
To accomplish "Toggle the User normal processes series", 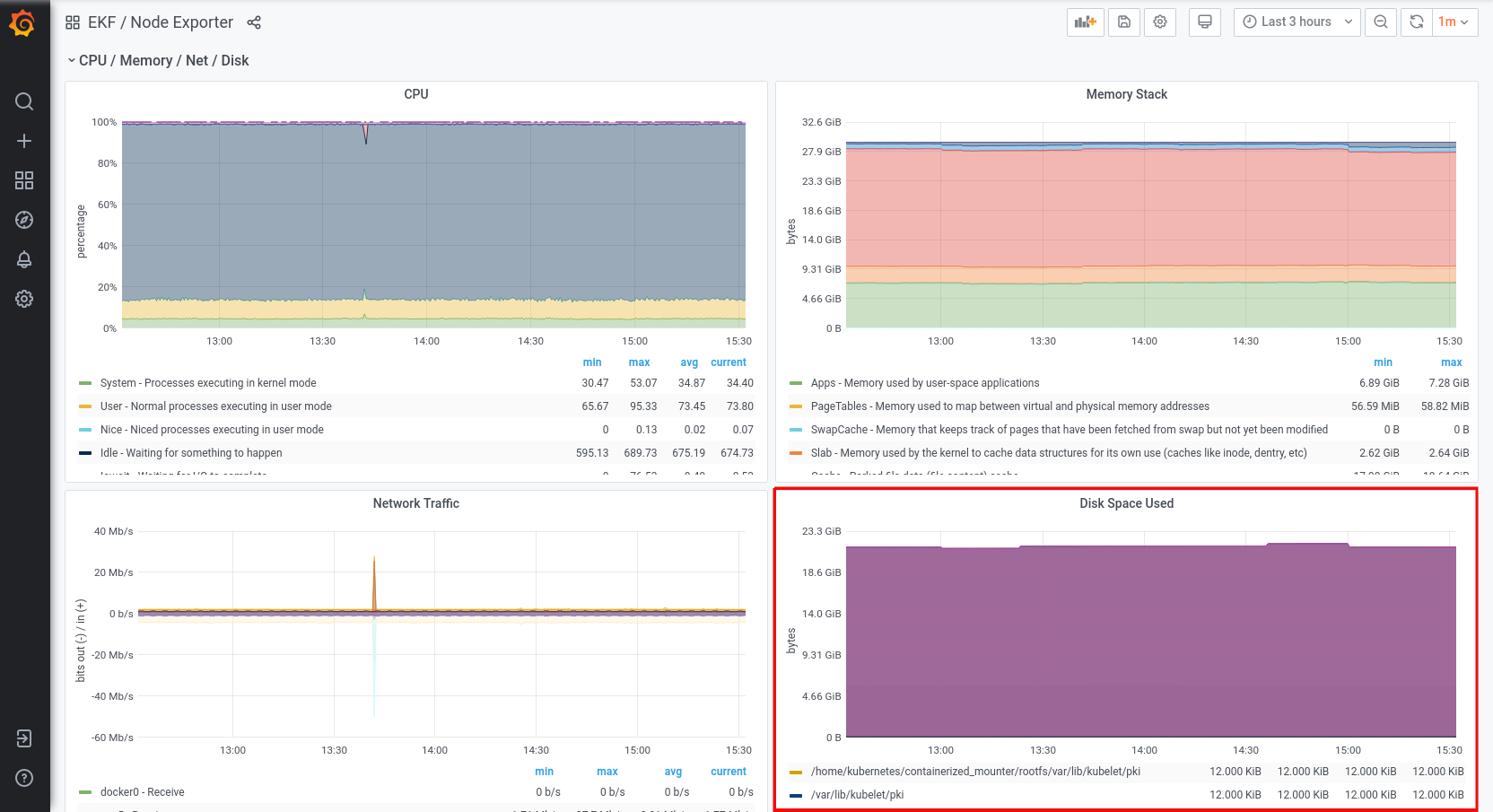I will pos(216,406).
